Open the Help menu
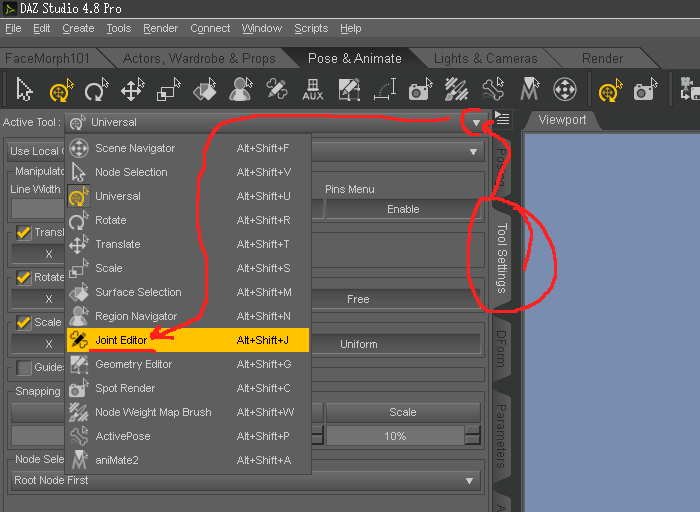The image size is (700, 512). (x=350, y=29)
